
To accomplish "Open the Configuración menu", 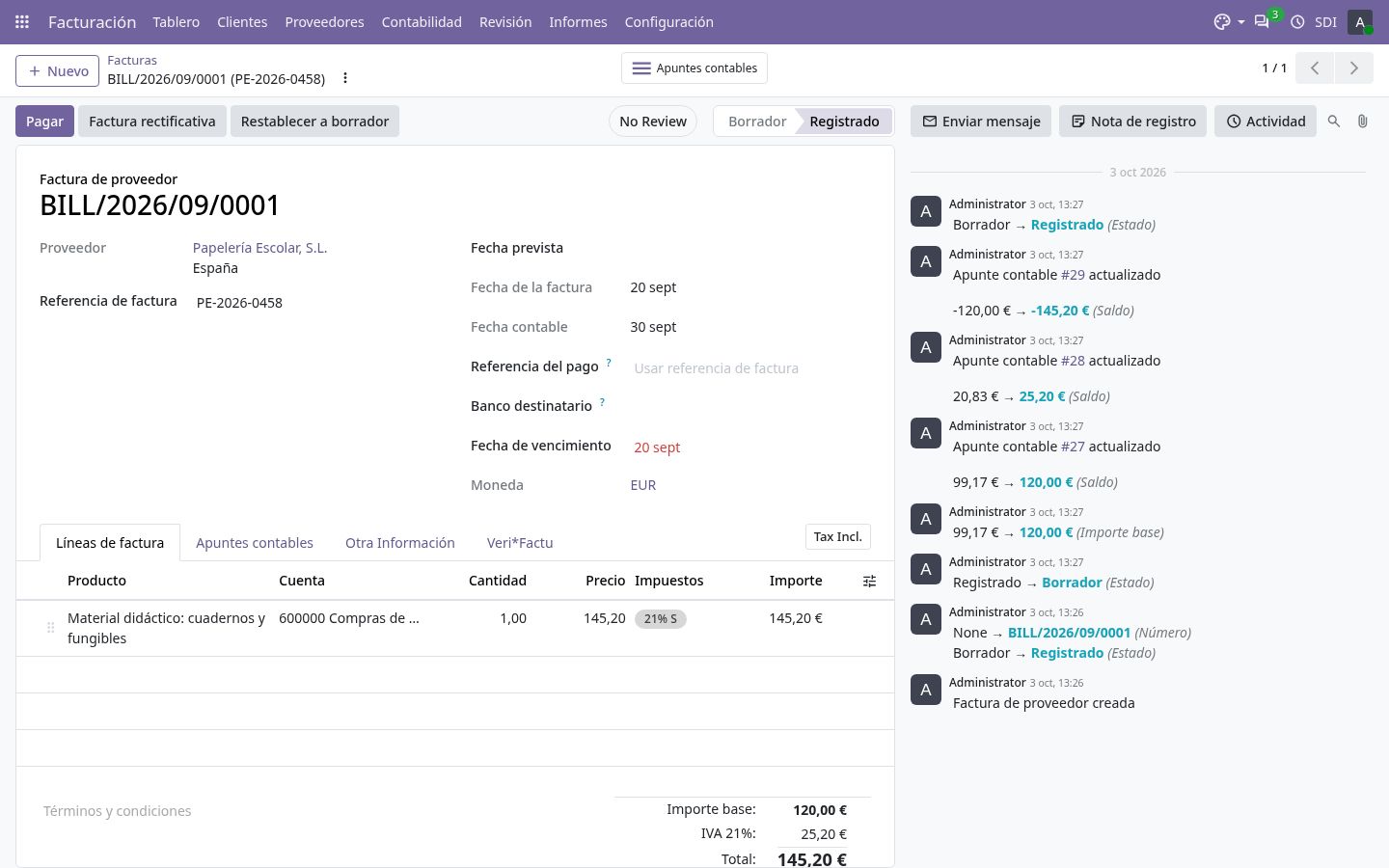I will [668, 21].
